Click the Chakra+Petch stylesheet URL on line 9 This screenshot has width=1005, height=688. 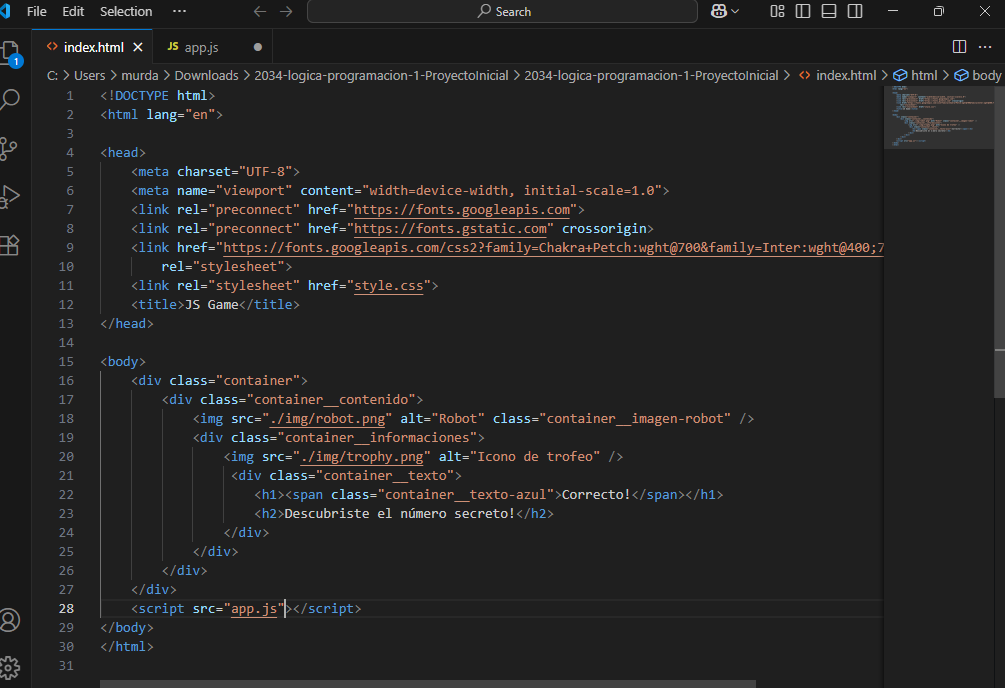(553, 248)
